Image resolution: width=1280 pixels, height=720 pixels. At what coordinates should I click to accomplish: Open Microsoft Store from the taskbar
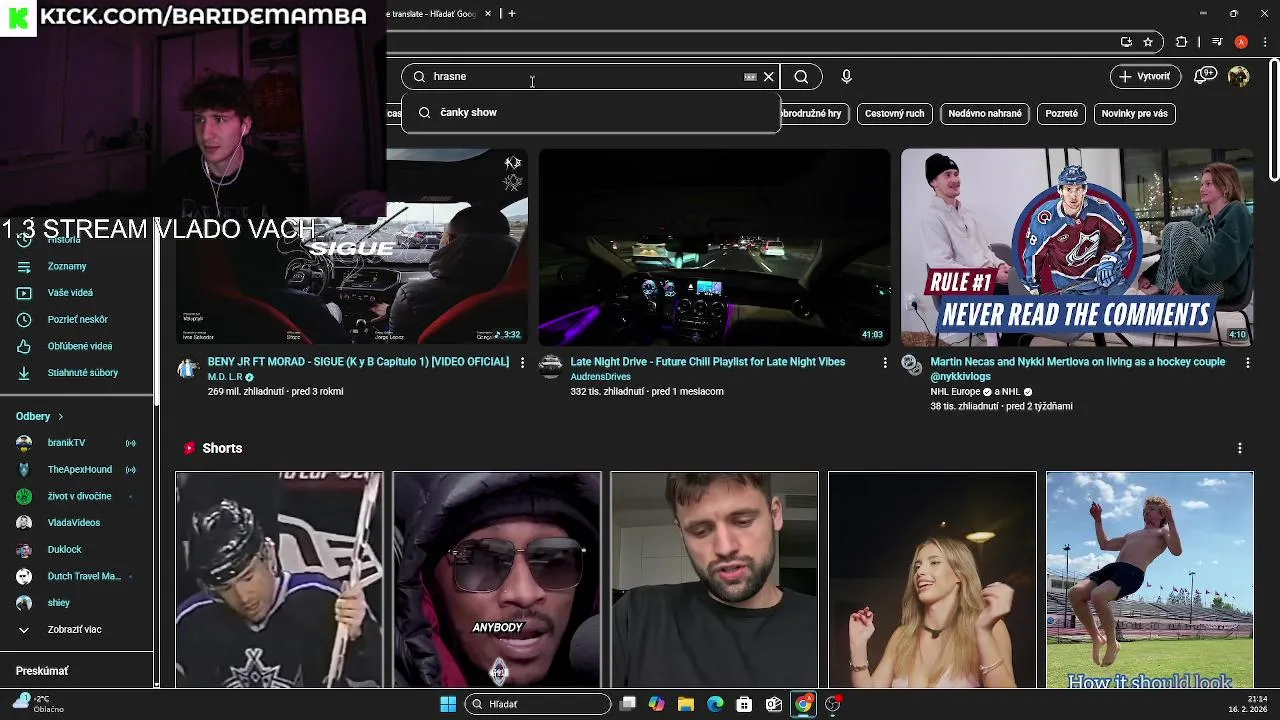click(744, 704)
